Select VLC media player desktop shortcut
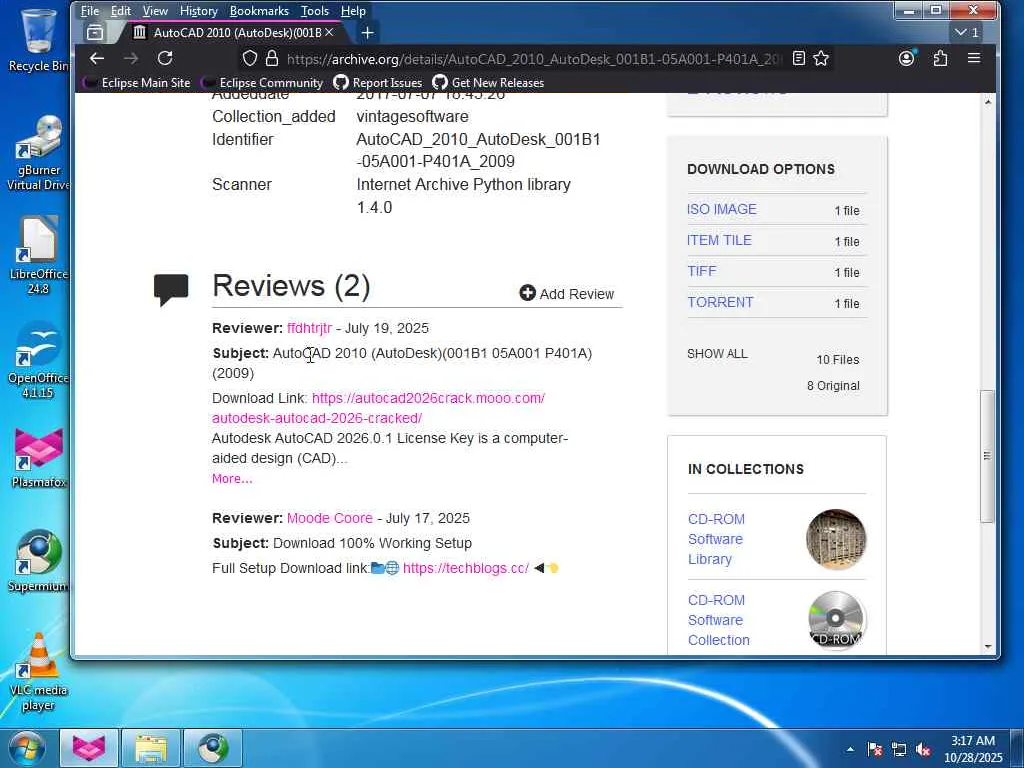Image resolution: width=1024 pixels, height=768 pixels. [x=37, y=673]
